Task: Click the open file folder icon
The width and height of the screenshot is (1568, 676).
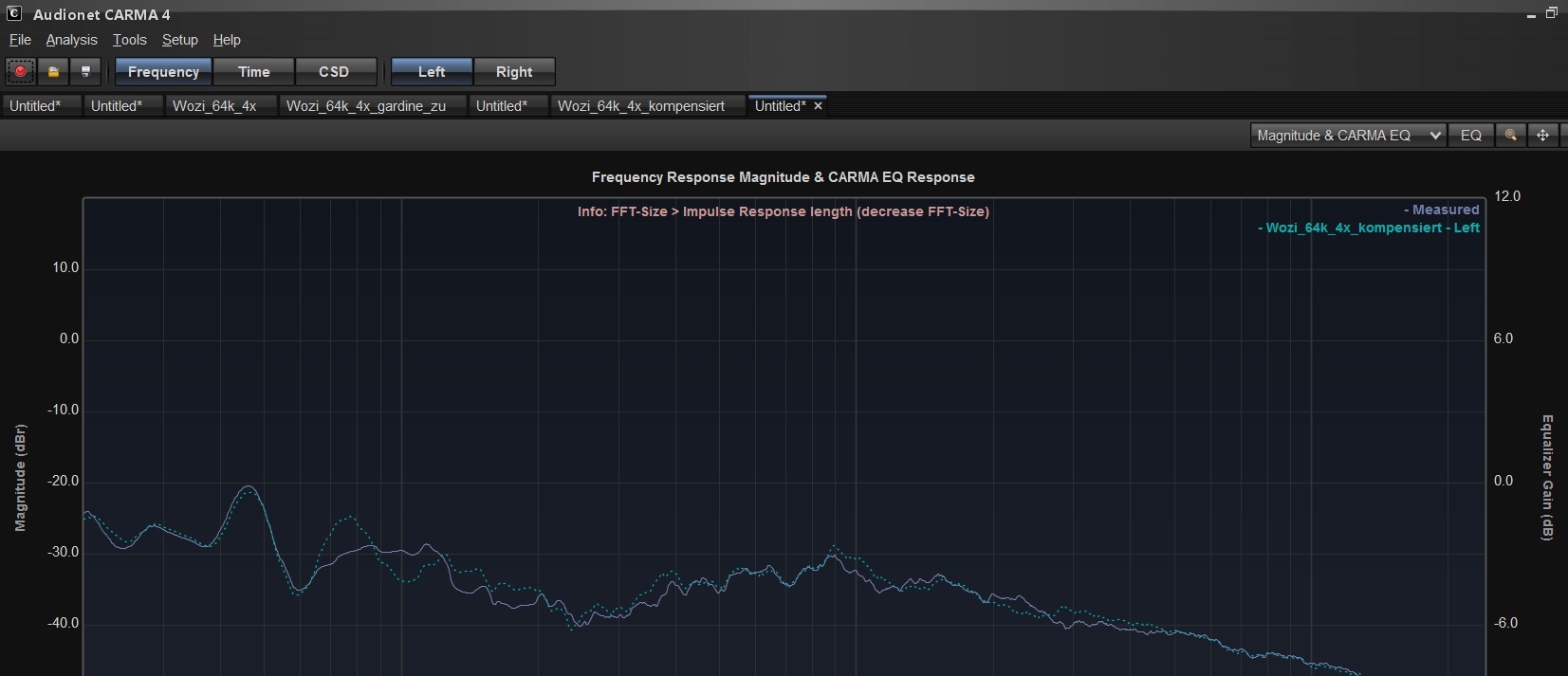Action: click(53, 71)
